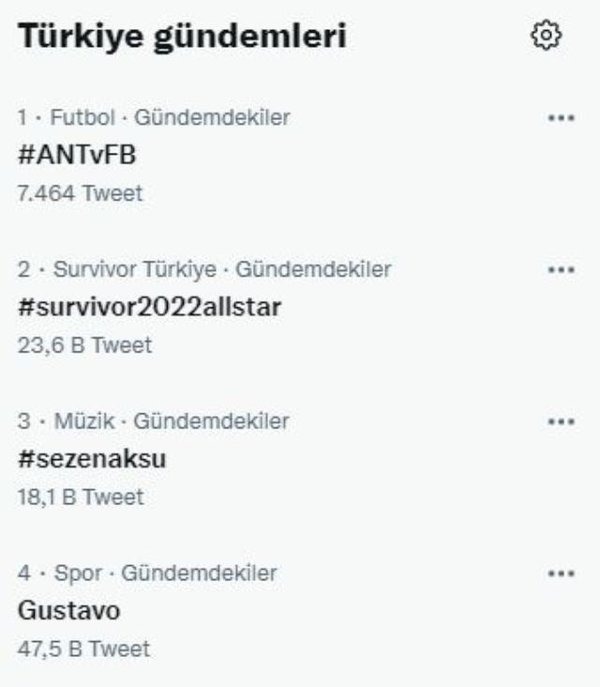Click the 18,1 B Tweet count

[81, 497]
